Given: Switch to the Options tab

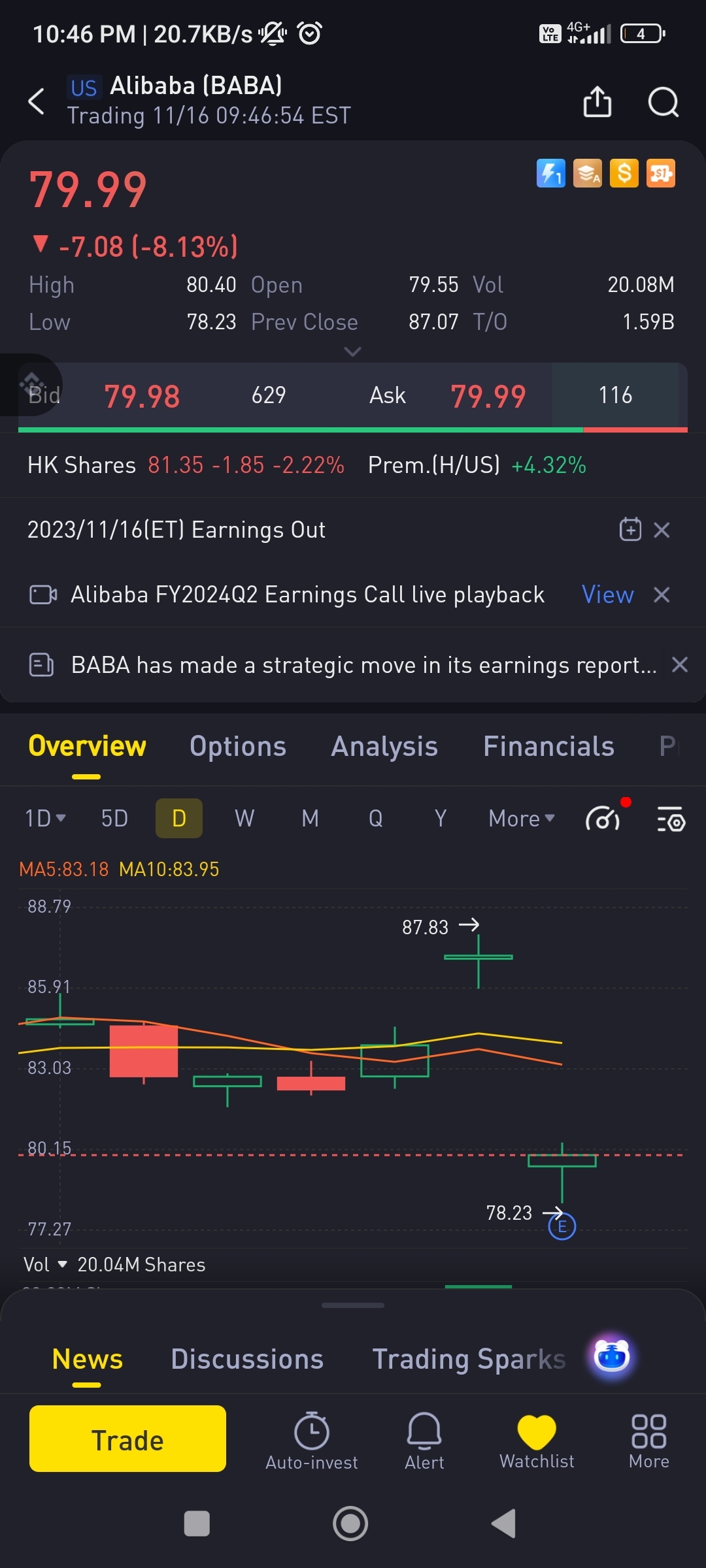Looking at the screenshot, I should (238, 747).
